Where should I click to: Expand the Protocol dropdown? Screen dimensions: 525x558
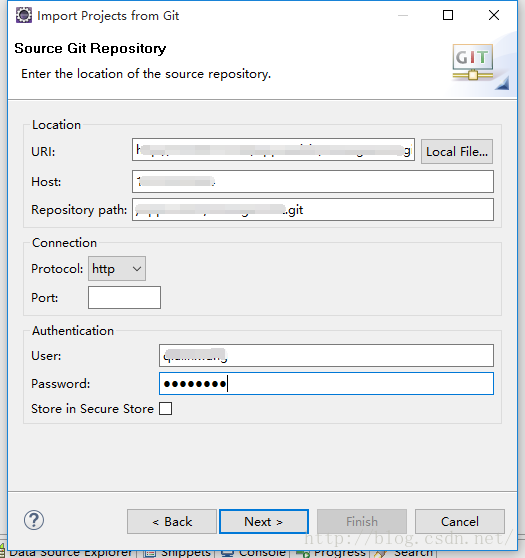click(117, 269)
